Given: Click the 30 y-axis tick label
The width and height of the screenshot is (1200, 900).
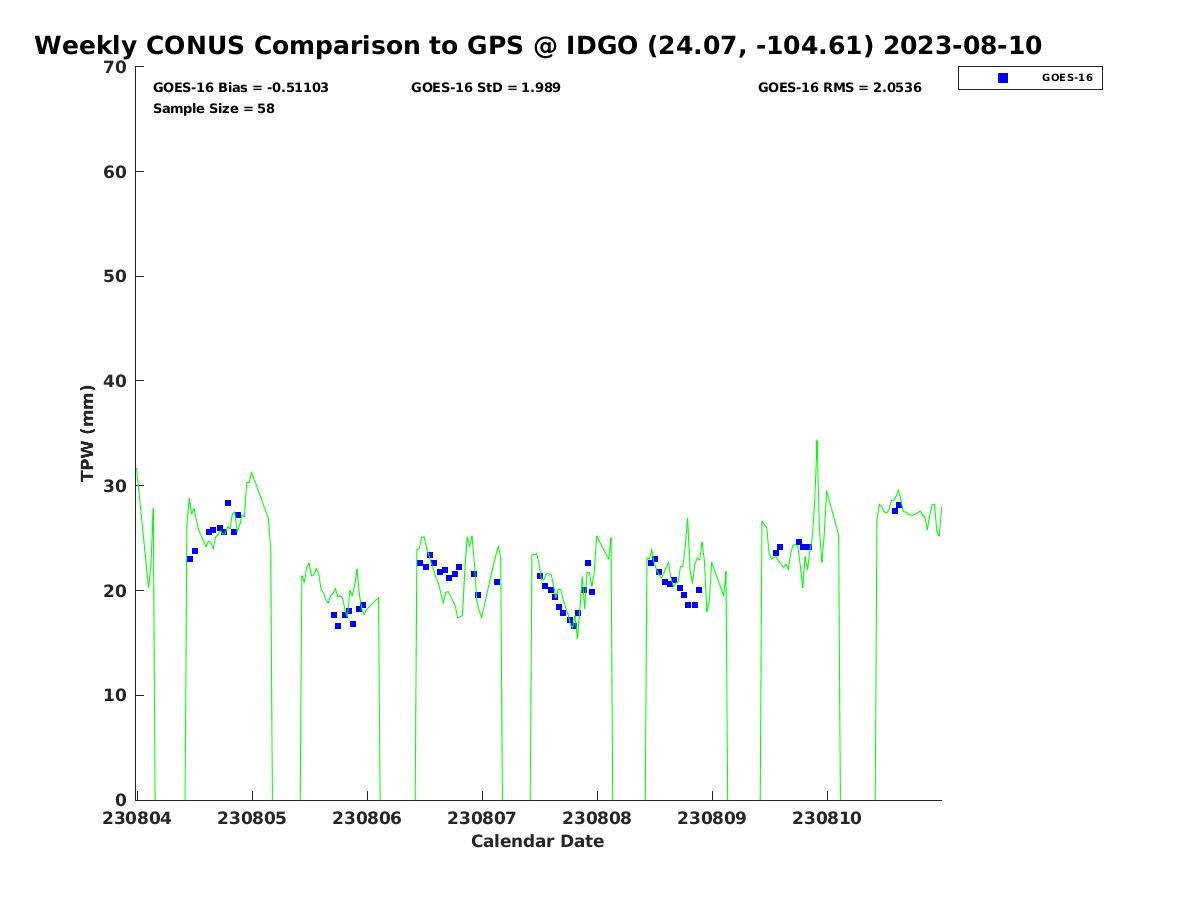Looking at the screenshot, I should pos(116,486).
